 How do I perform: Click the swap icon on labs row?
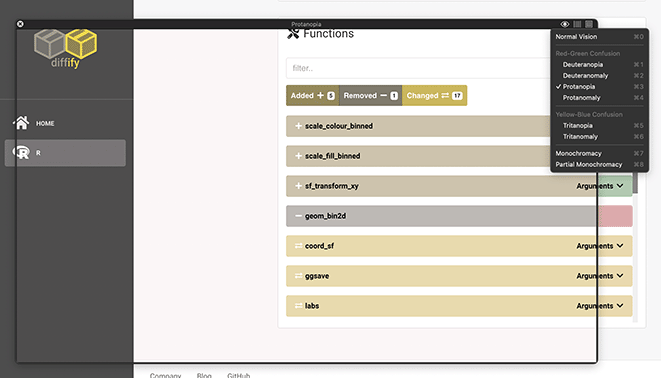pos(298,306)
